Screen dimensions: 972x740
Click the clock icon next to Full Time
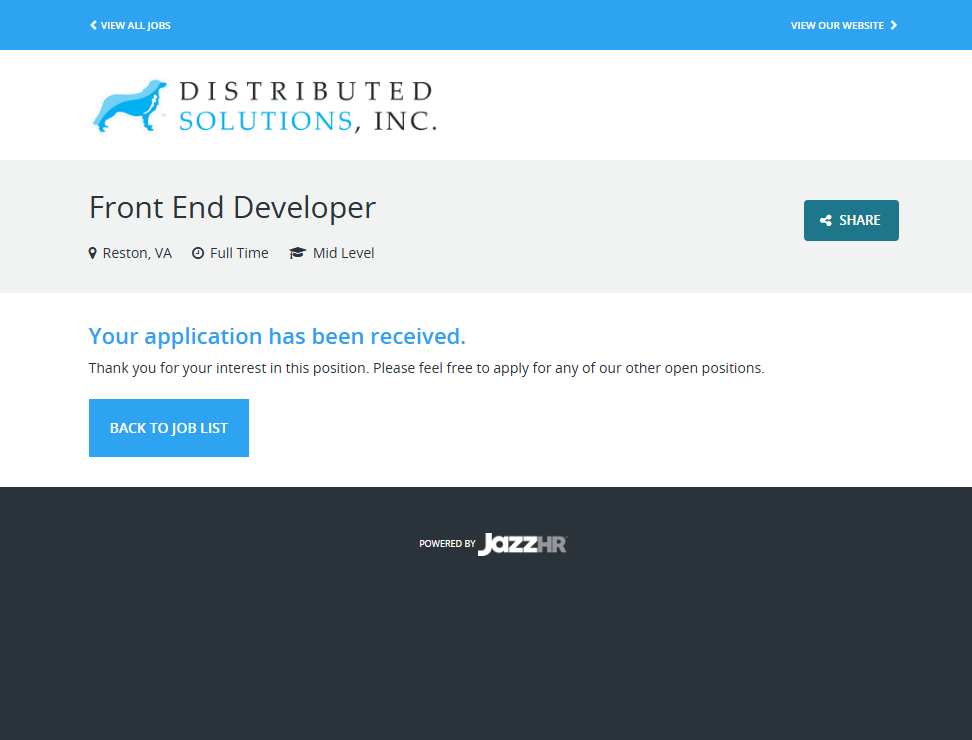tap(198, 254)
